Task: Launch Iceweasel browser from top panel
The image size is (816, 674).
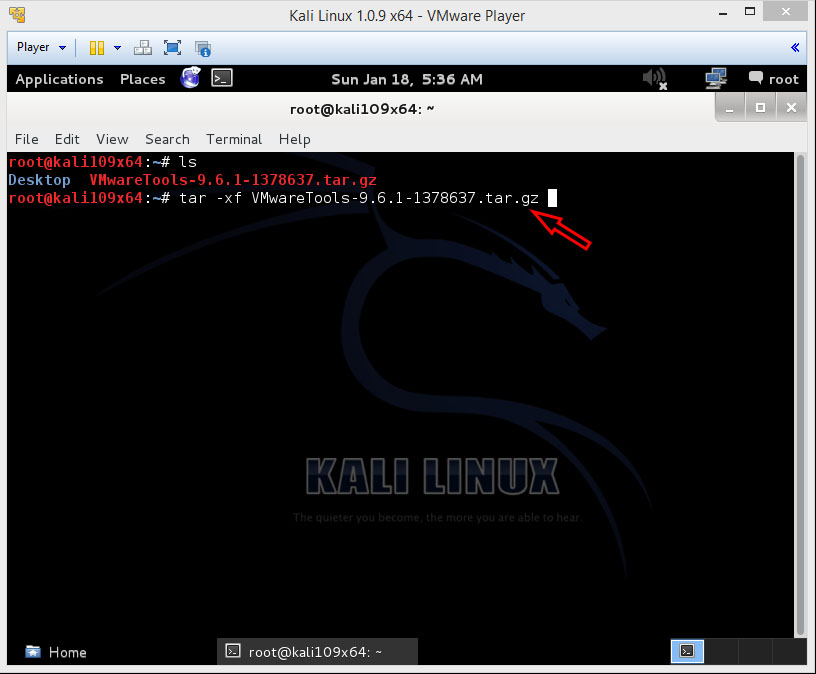Action: (x=190, y=78)
